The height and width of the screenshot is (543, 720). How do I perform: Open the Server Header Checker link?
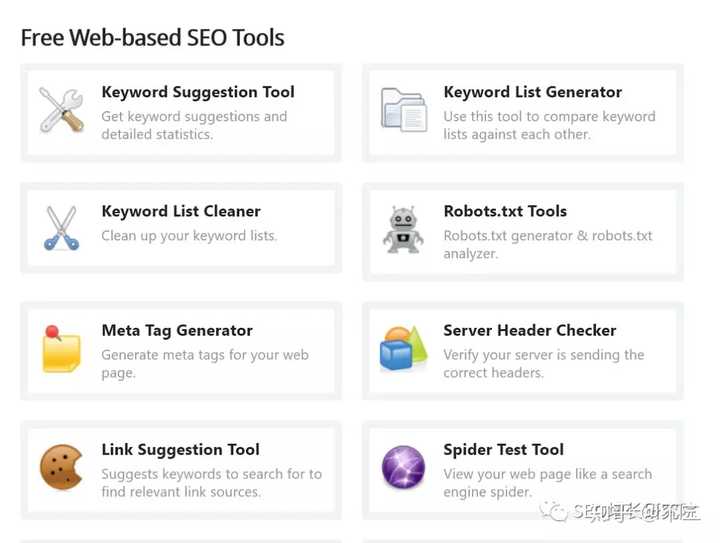click(529, 330)
